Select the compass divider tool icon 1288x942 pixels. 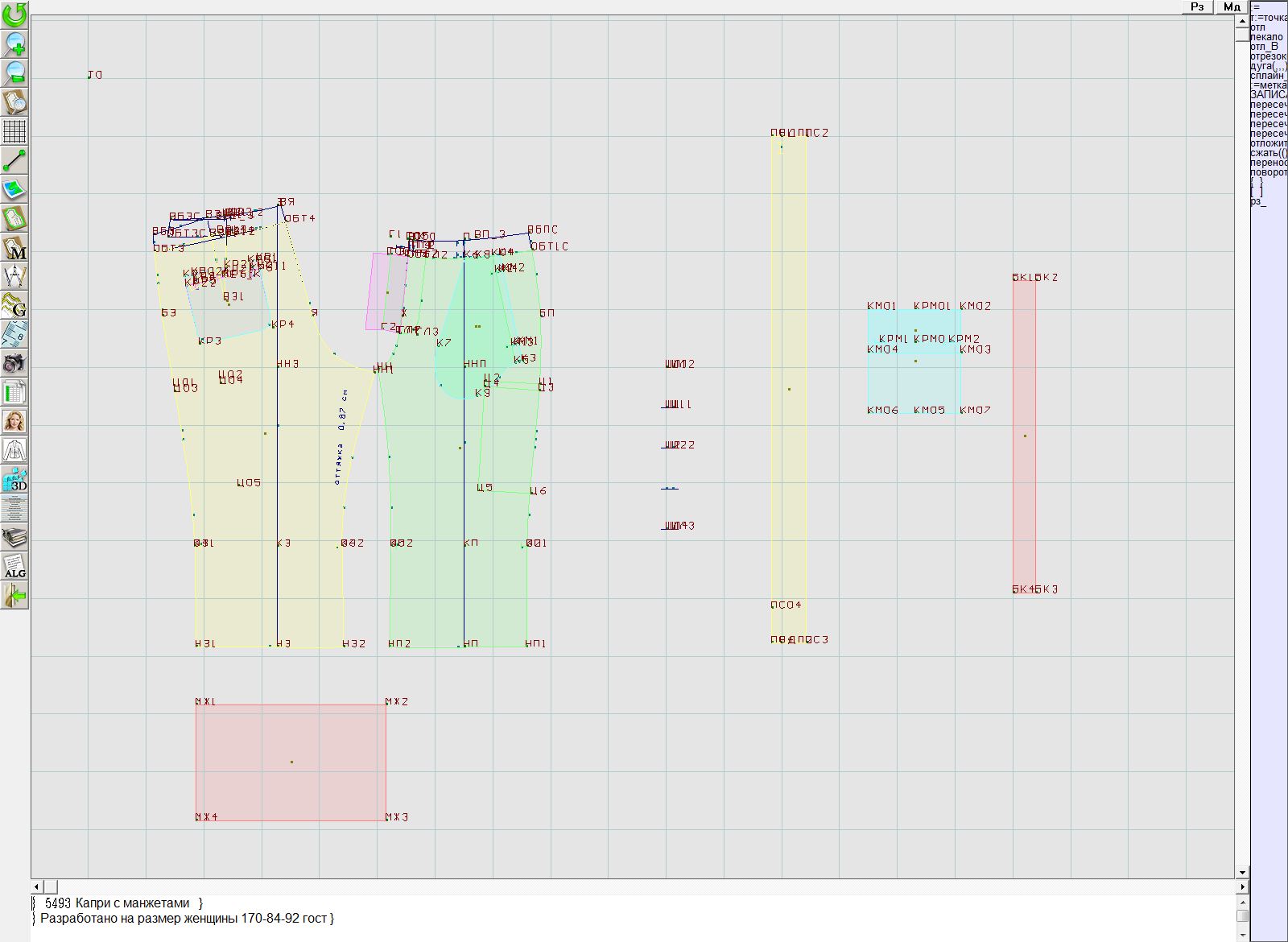tap(14, 276)
